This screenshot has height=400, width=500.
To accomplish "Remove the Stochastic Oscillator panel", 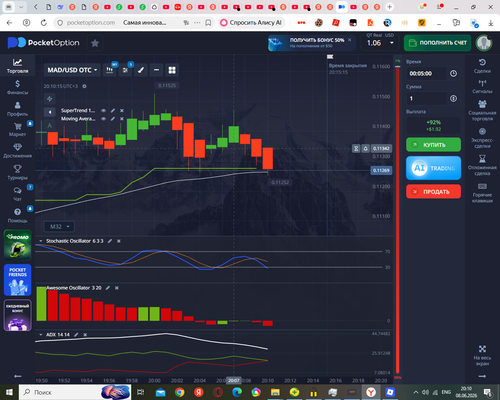I will 119,241.
